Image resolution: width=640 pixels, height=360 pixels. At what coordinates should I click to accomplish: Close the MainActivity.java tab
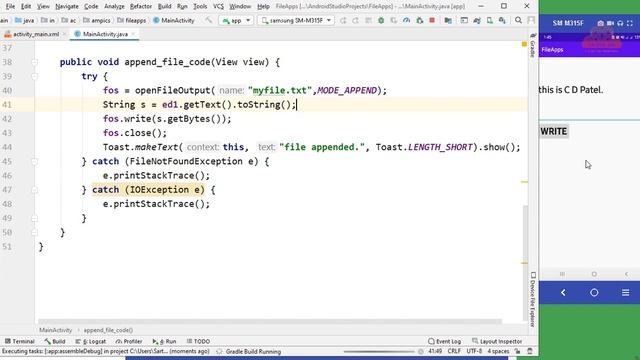[133, 34]
